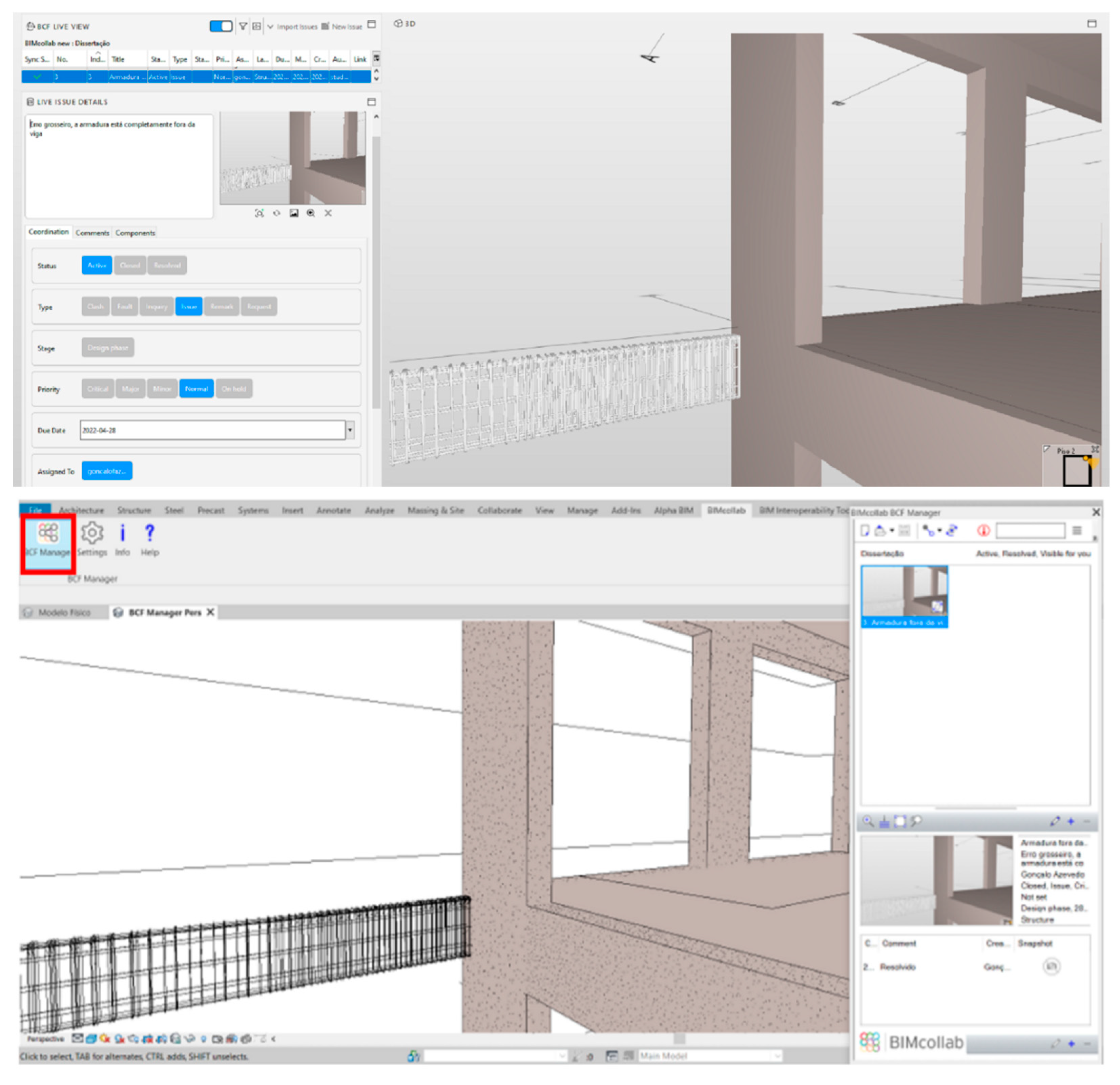Set issue type to Clash
The width and height of the screenshot is (1120, 1085).
[x=96, y=306]
